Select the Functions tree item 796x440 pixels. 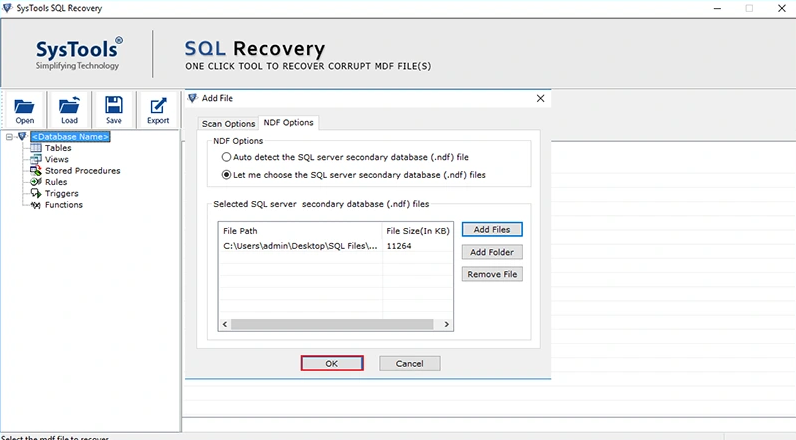click(63, 205)
